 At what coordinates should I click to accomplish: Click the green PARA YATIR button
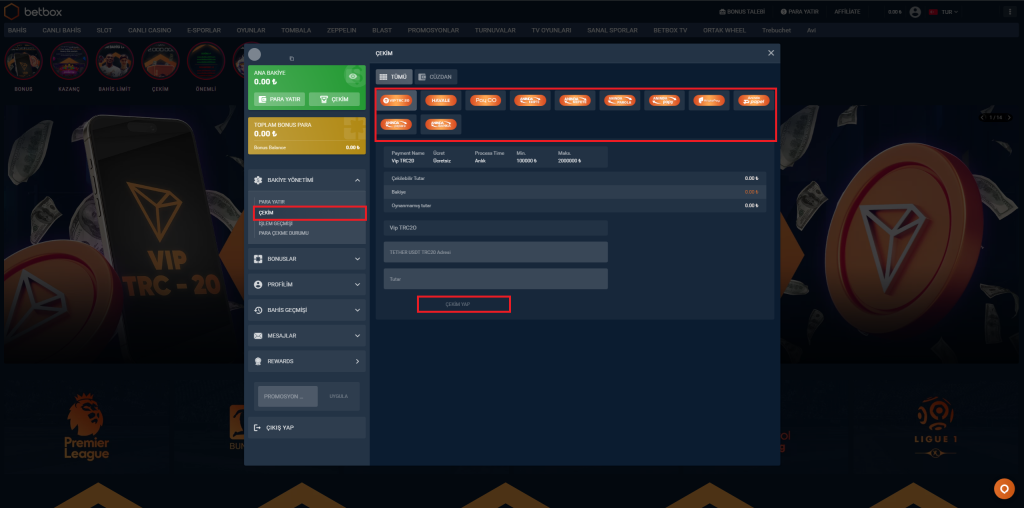(x=279, y=99)
